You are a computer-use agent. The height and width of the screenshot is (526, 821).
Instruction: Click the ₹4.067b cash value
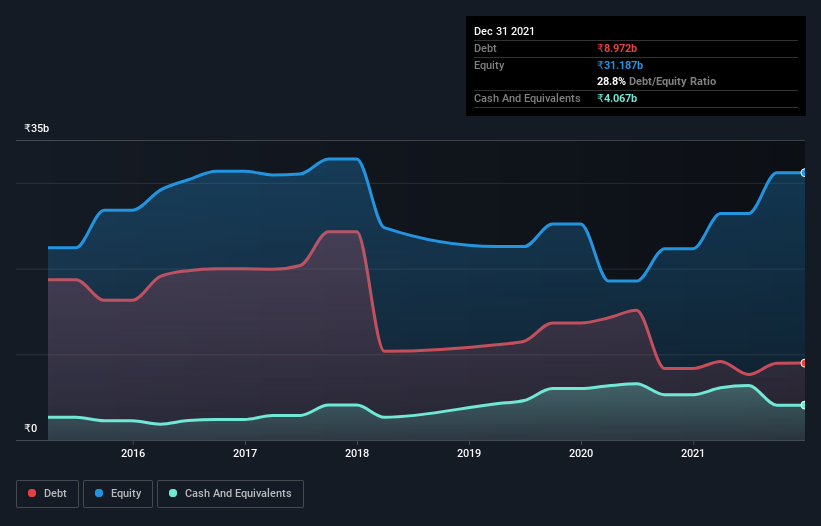(617, 98)
